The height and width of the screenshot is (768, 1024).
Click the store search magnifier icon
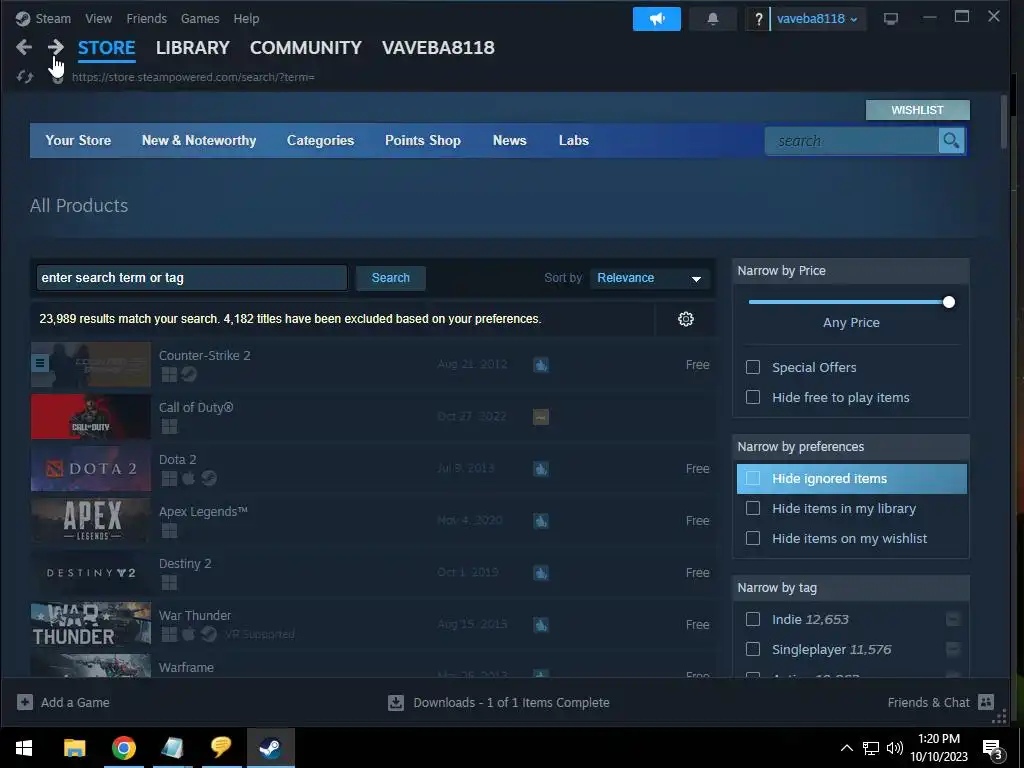click(951, 140)
